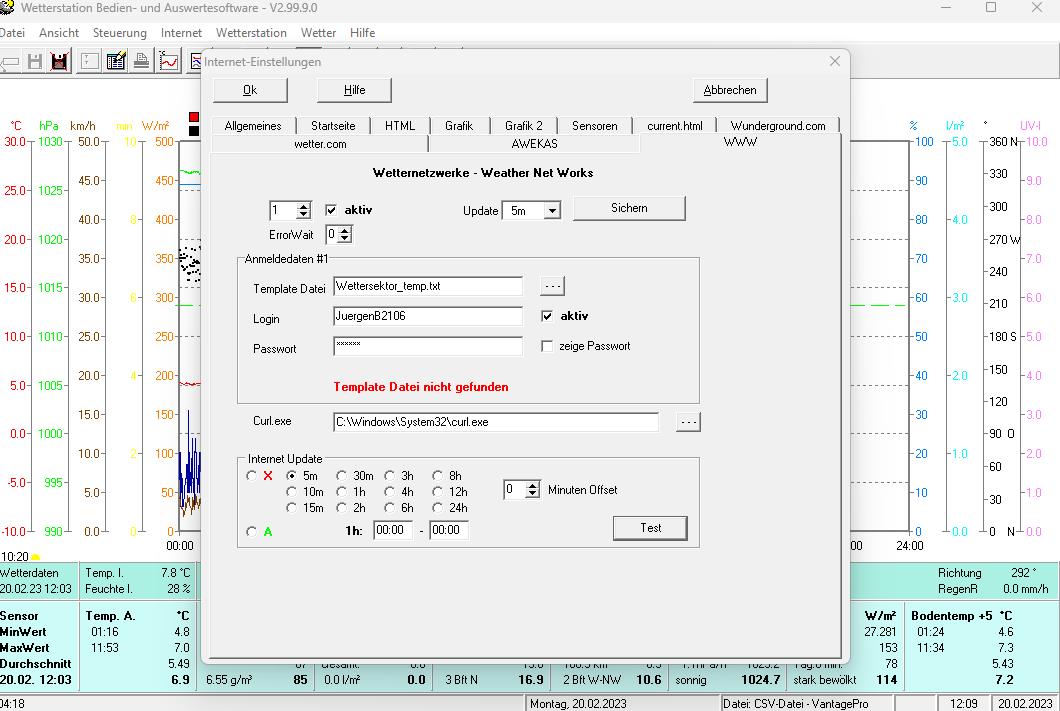Increase the ErrorWait spinner value

point(345,230)
